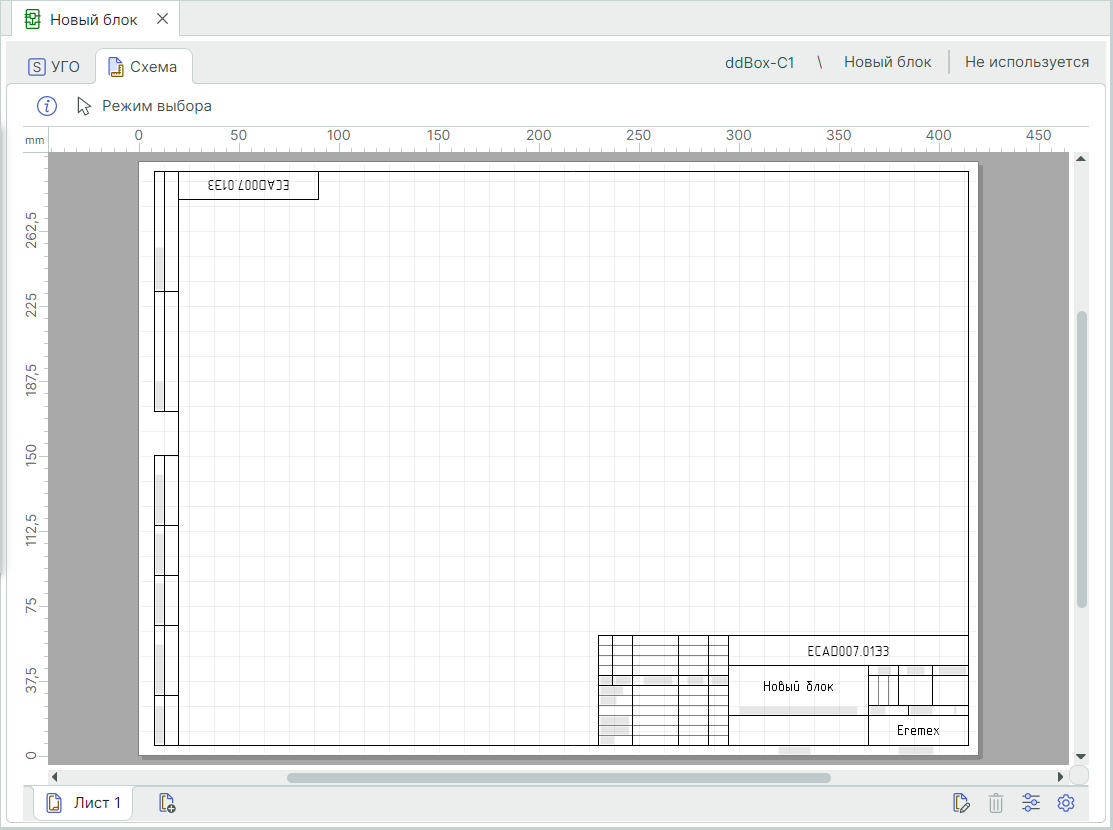The height and width of the screenshot is (830, 1113).
Task: Click the ddBox-C1 breadcrumb link
Action: [759, 62]
